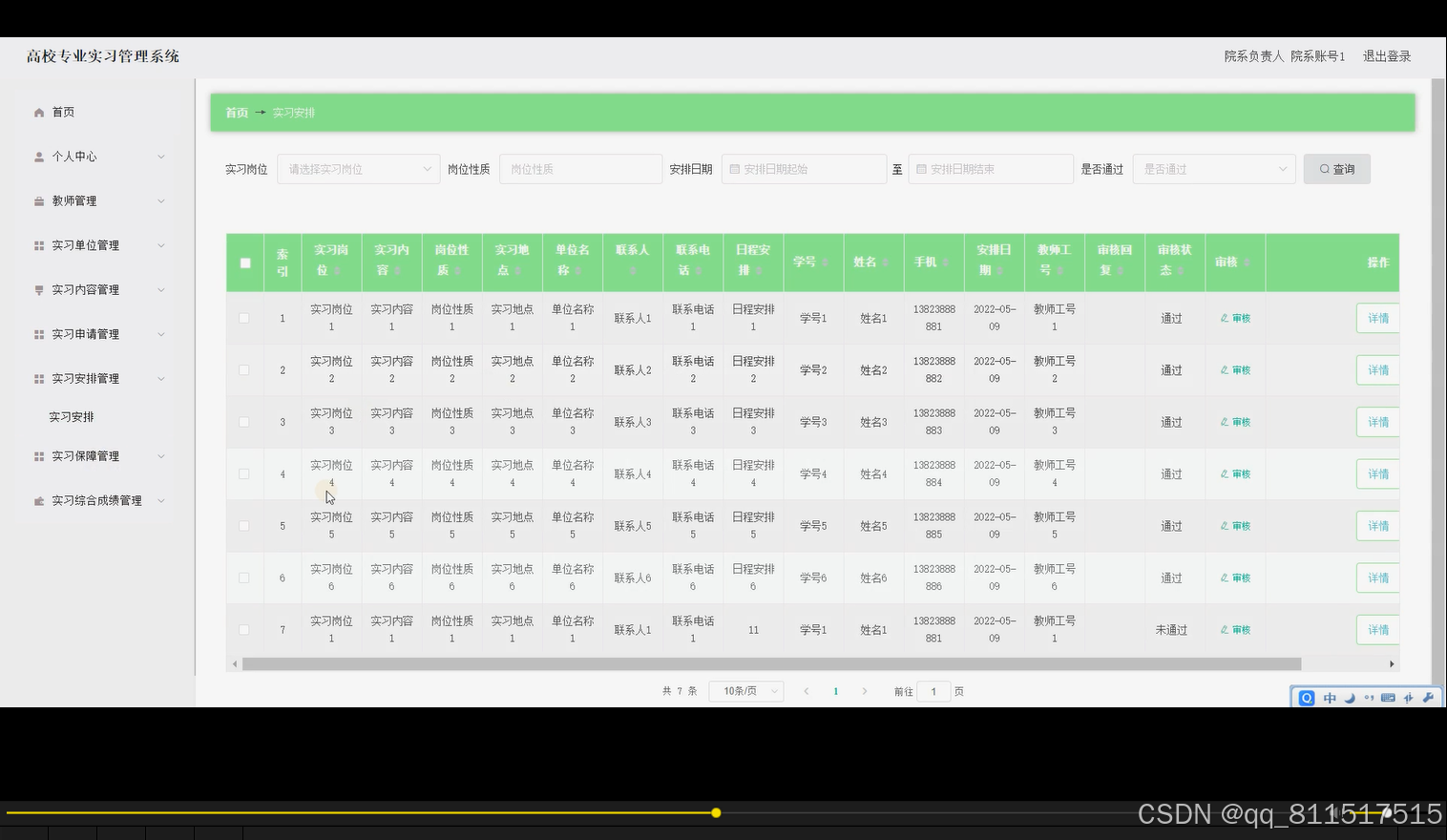Toggle 中 Chinese mode in IME toolbar

tap(1330, 698)
